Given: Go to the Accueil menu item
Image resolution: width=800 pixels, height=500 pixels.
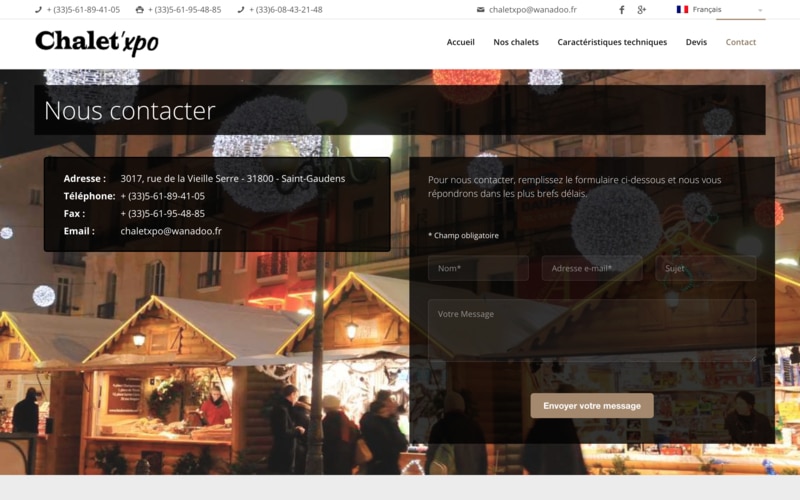Looking at the screenshot, I should (460, 42).
